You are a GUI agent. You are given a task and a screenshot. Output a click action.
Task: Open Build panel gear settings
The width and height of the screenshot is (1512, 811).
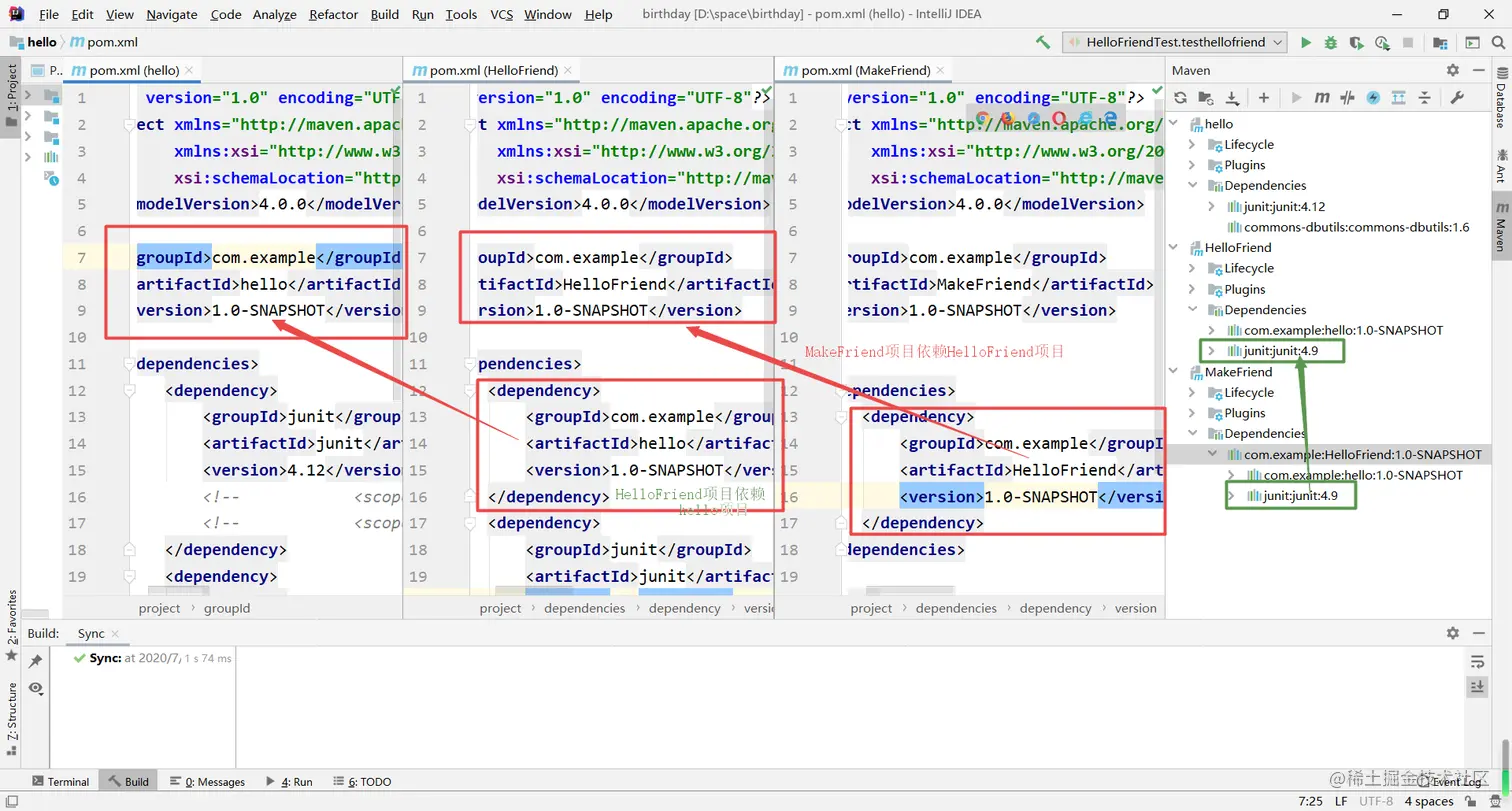pyautogui.click(x=1453, y=633)
